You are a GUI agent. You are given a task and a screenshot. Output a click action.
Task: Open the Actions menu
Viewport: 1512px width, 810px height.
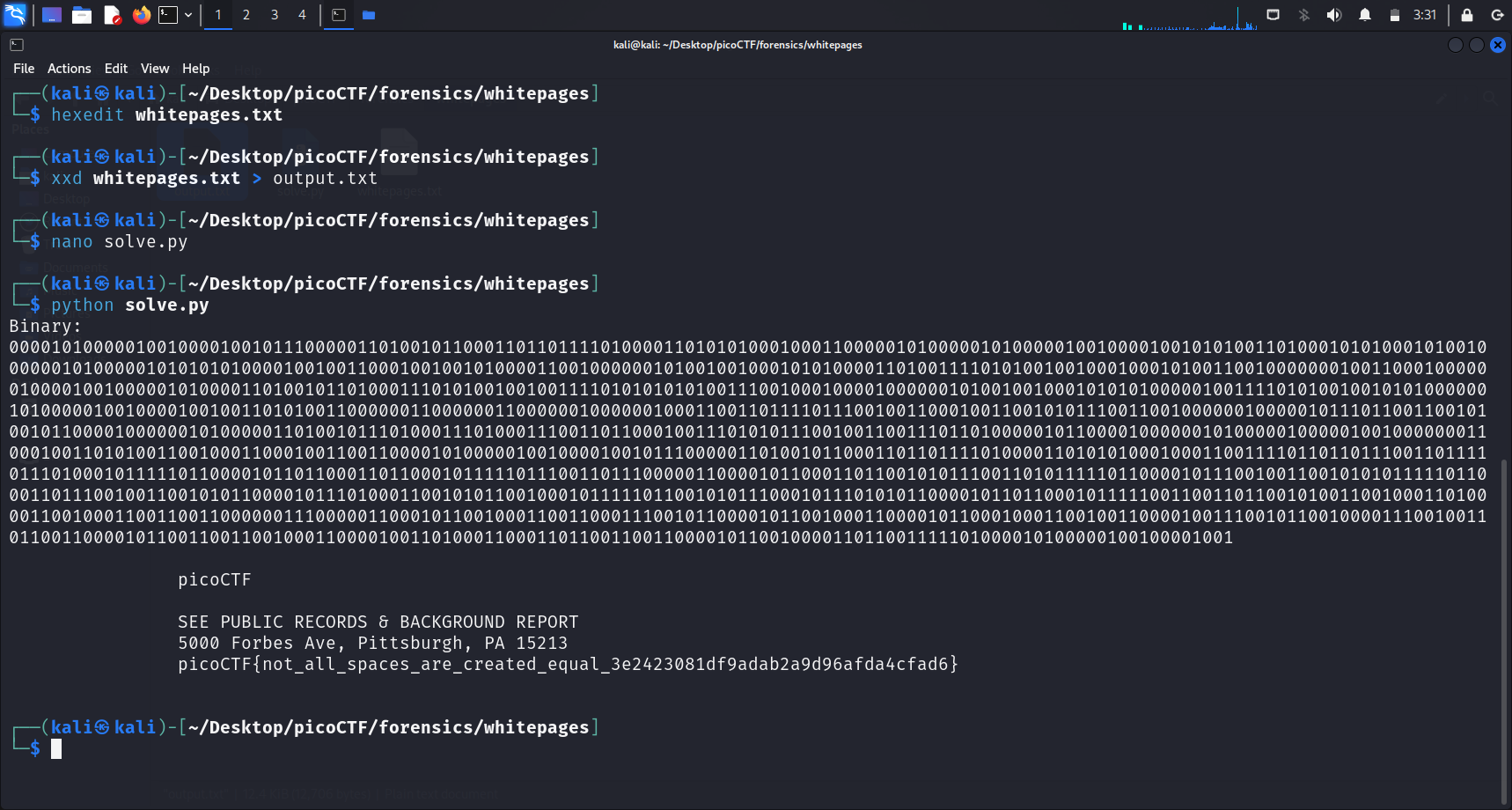tap(69, 69)
